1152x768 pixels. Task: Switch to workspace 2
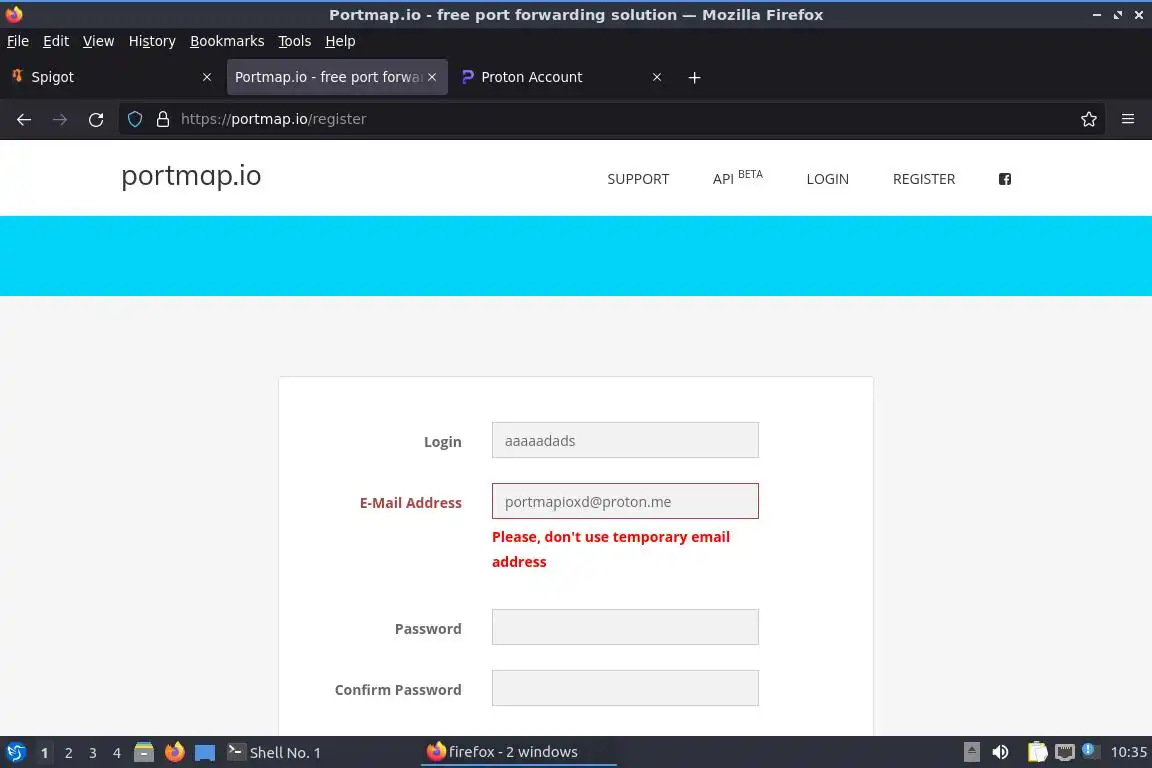point(68,753)
